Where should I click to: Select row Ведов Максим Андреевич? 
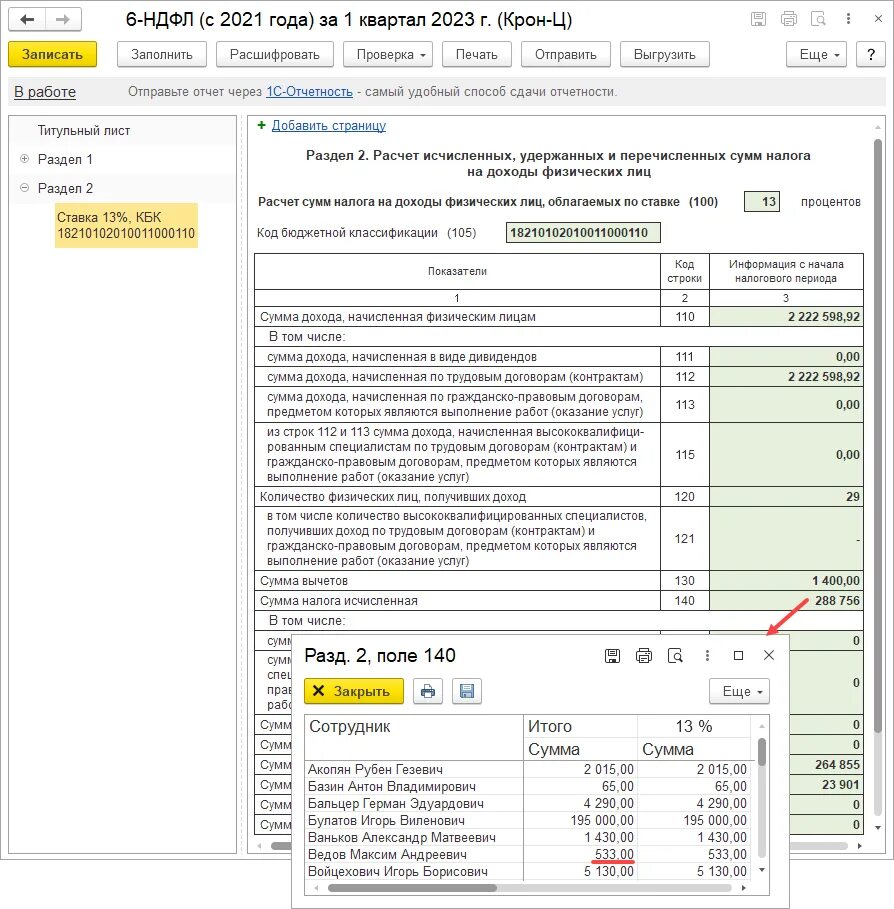point(528,855)
